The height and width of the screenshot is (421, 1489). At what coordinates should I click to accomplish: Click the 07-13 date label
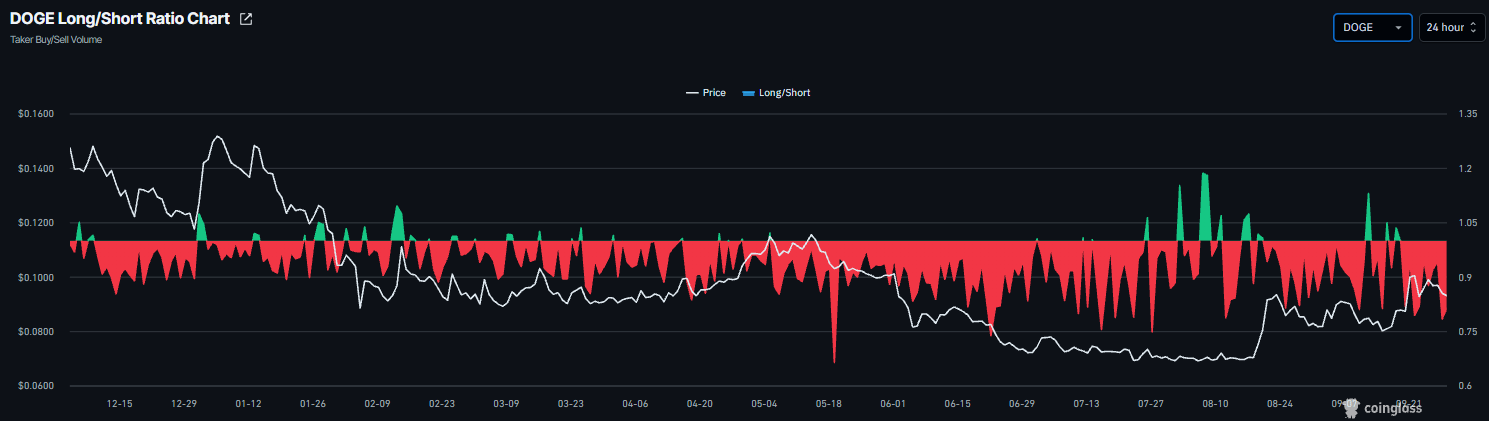(1086, 404)
